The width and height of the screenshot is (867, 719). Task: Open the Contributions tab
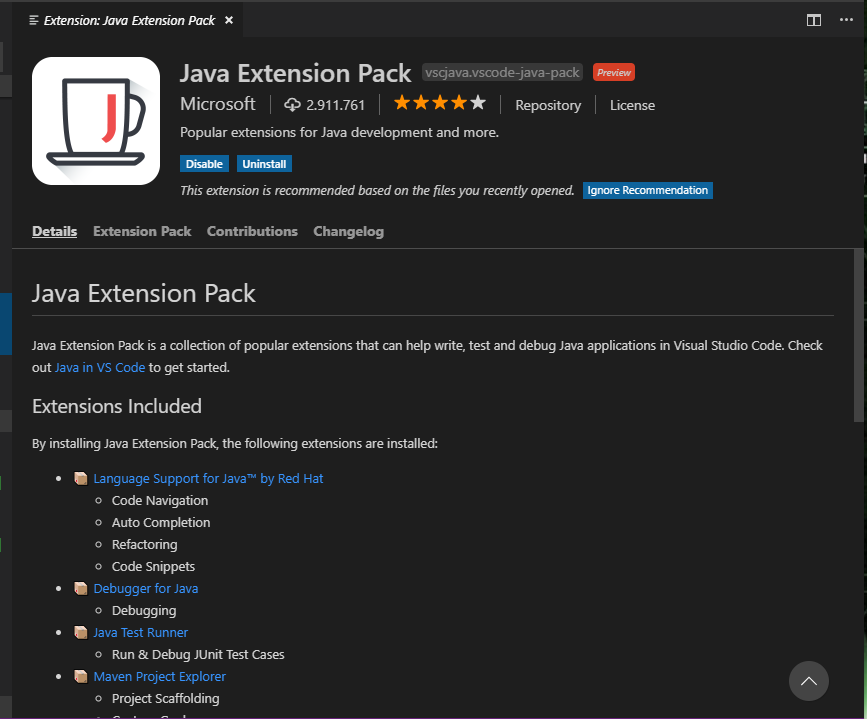click(252, 231)
